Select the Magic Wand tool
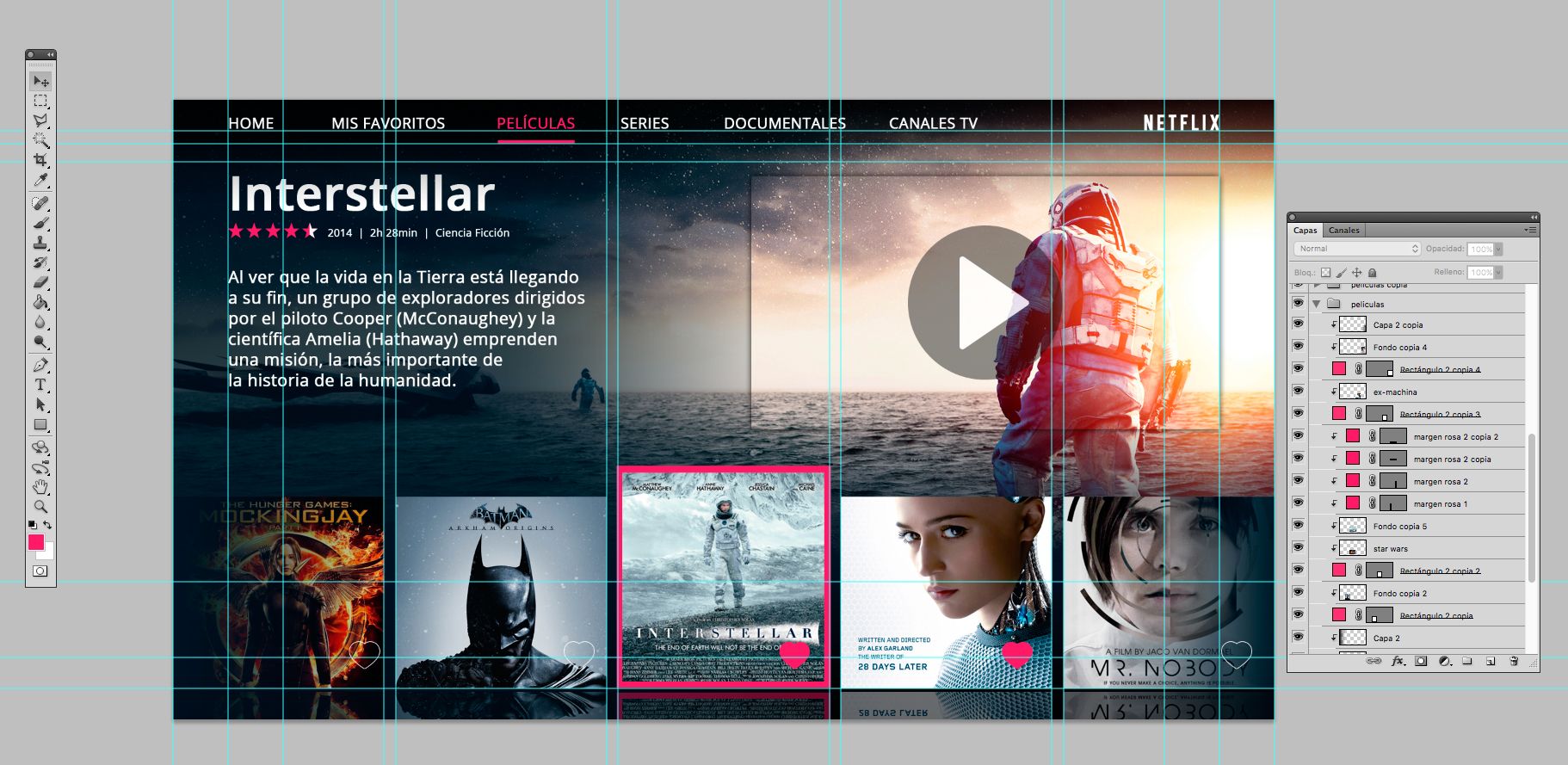This screenshot has width=1568, height=765. coord(40,140)
